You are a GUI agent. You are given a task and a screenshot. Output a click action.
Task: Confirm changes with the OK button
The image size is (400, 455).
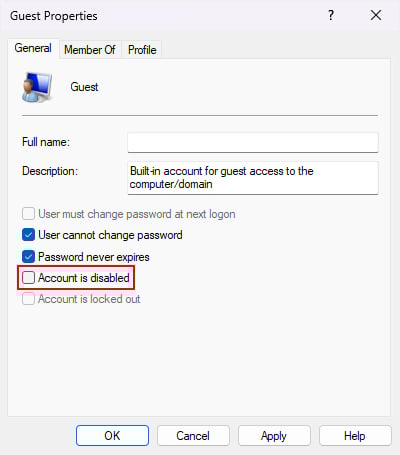pyautogui.click(x=112, y=435)
